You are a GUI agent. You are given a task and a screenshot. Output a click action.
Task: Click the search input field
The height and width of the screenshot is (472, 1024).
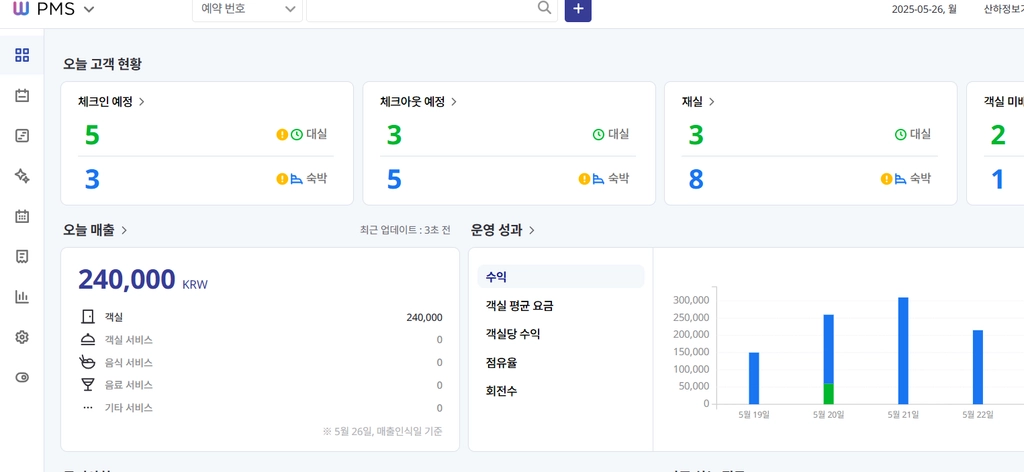click(421, 9)
